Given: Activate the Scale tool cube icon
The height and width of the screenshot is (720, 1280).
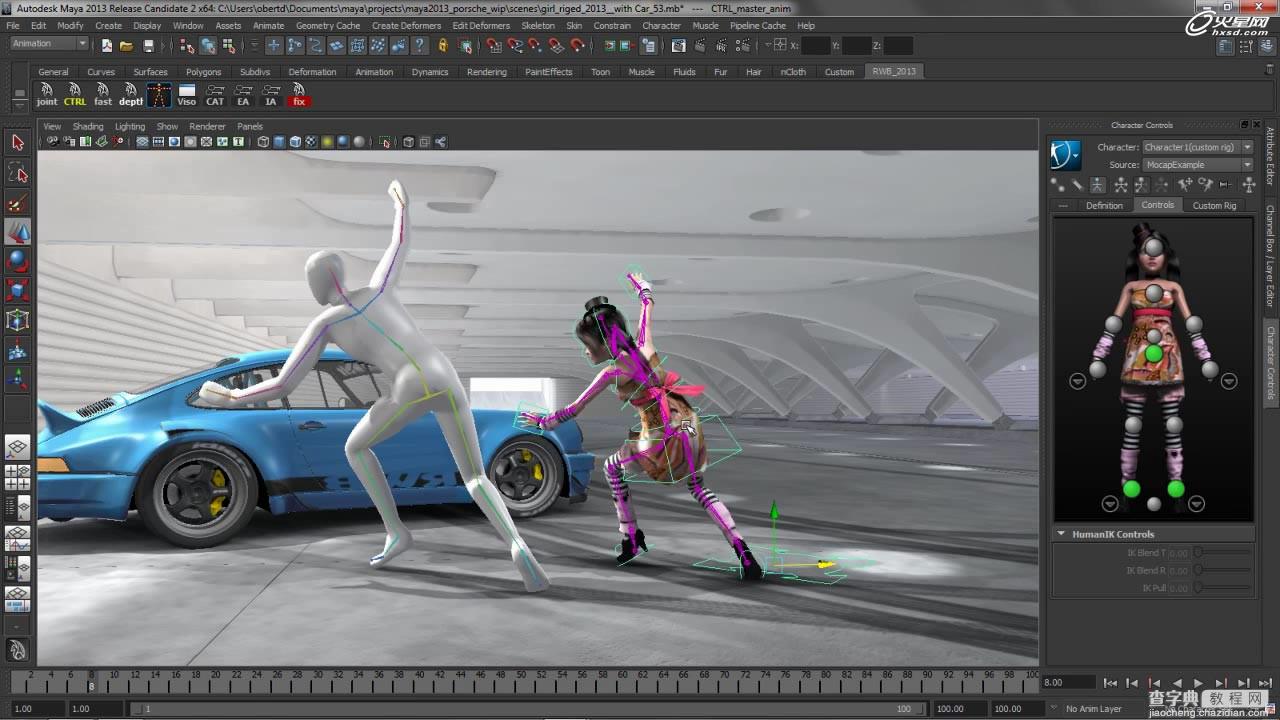Looking at the screenshot, I should point(17,290).
